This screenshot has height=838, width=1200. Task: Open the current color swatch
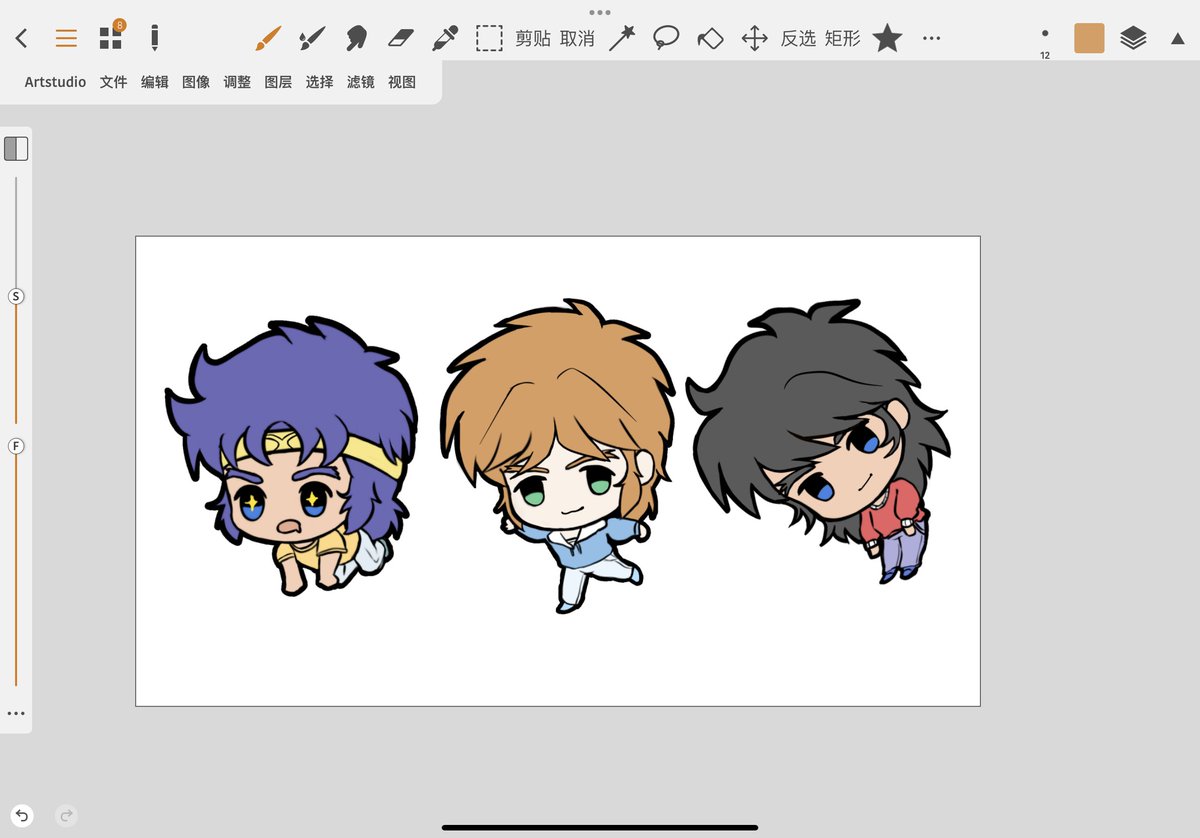1089,38
